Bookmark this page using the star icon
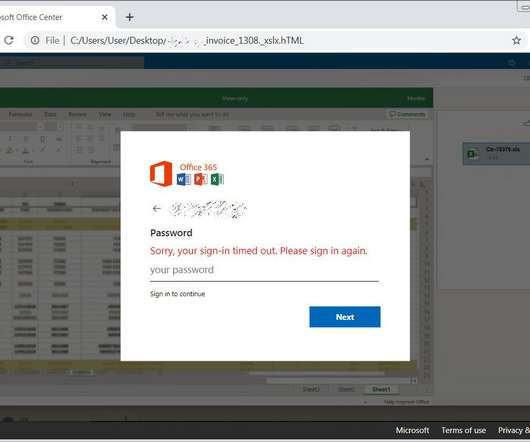 pos(516,41)
